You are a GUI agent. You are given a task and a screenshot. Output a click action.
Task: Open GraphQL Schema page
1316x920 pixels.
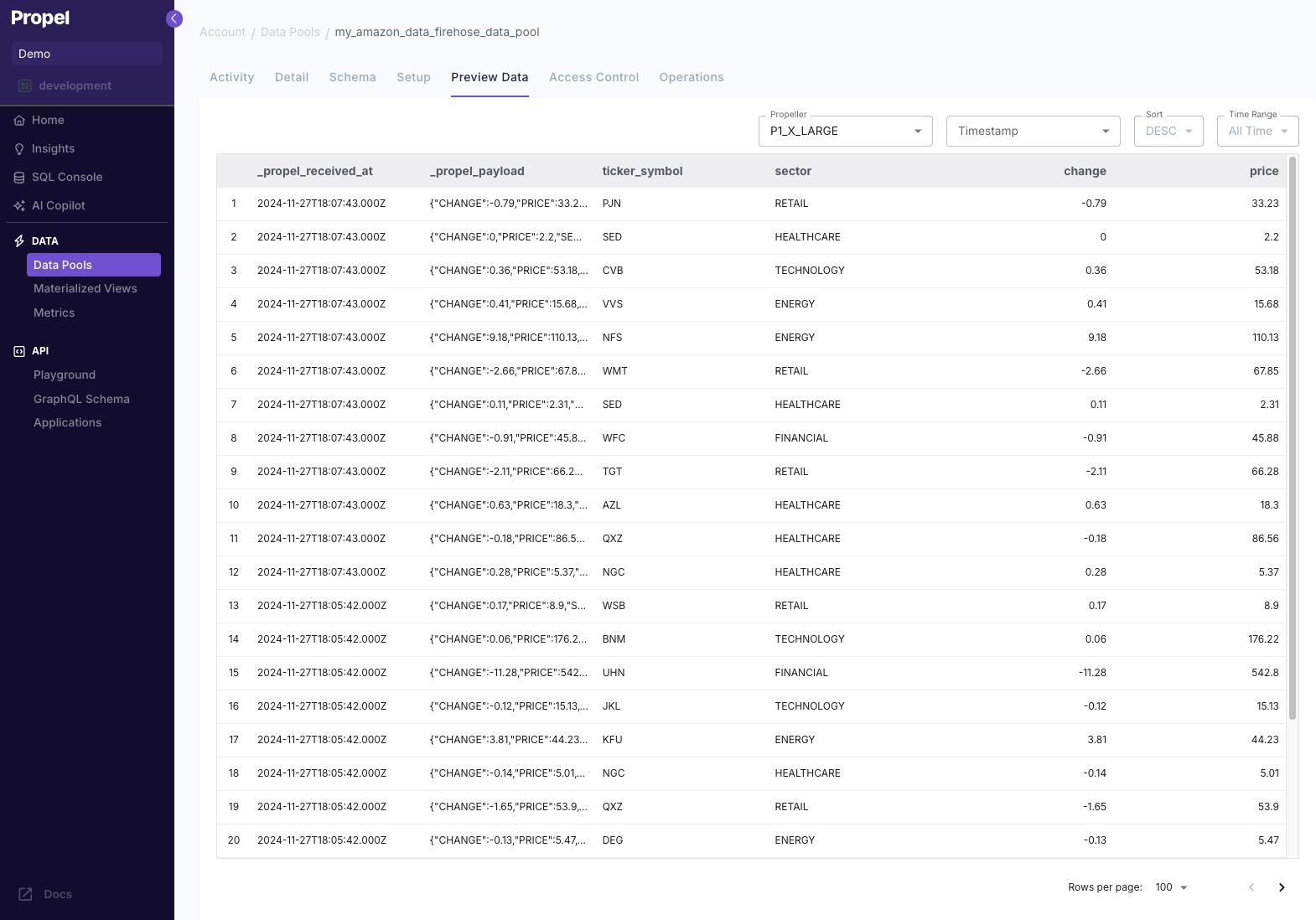pos(81,399)
